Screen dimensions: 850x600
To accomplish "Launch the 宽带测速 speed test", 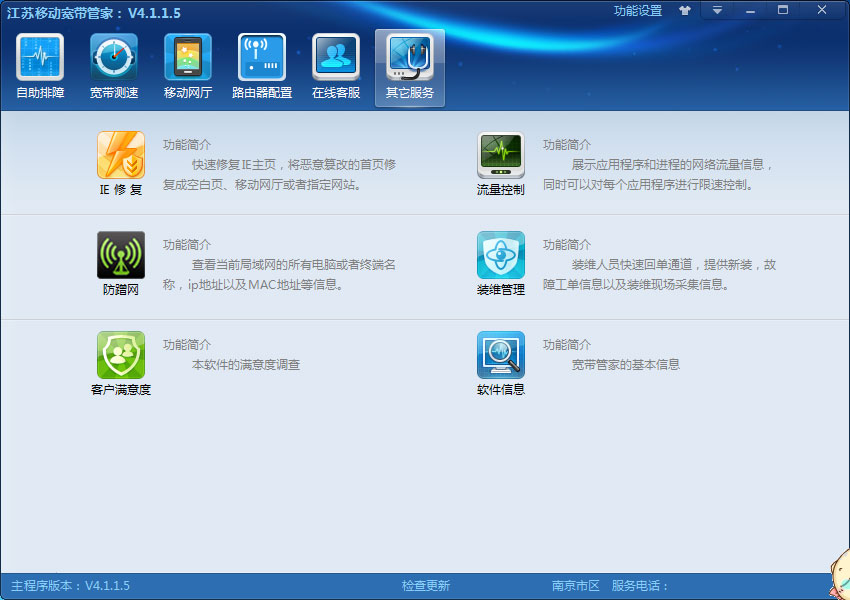I will [114, 65].
